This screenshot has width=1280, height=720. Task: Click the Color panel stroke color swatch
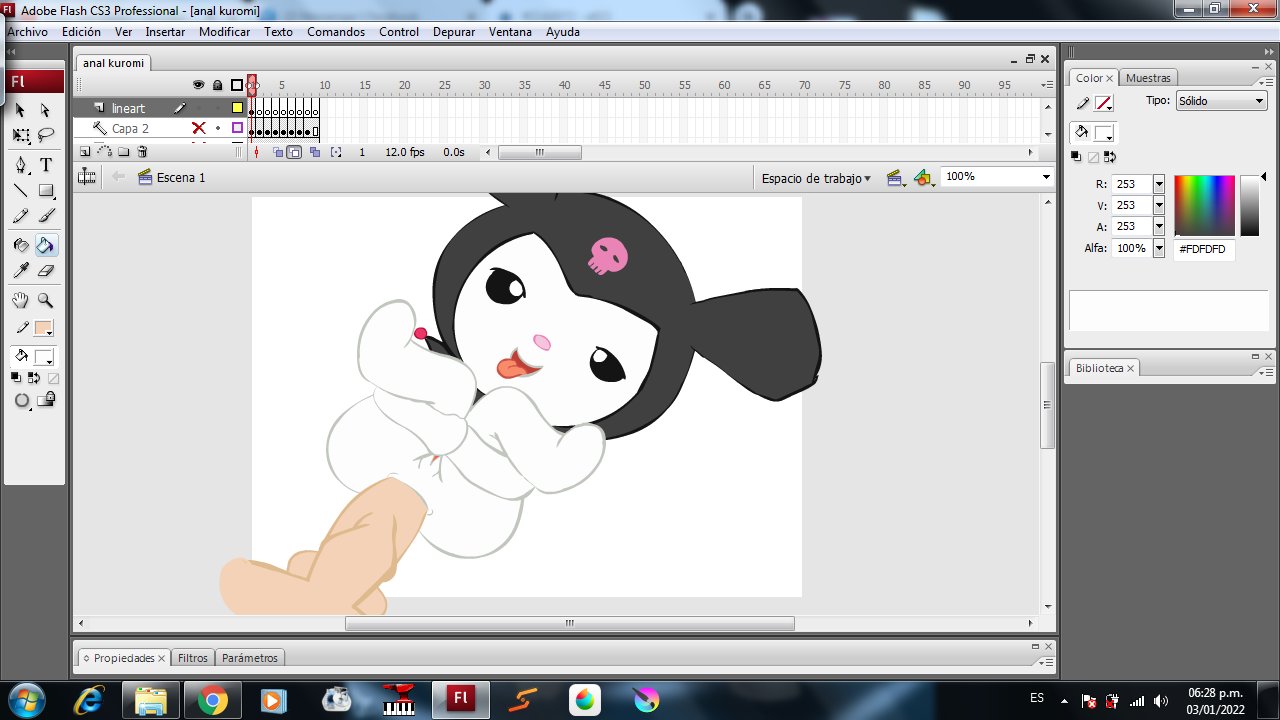(1104, 103)
